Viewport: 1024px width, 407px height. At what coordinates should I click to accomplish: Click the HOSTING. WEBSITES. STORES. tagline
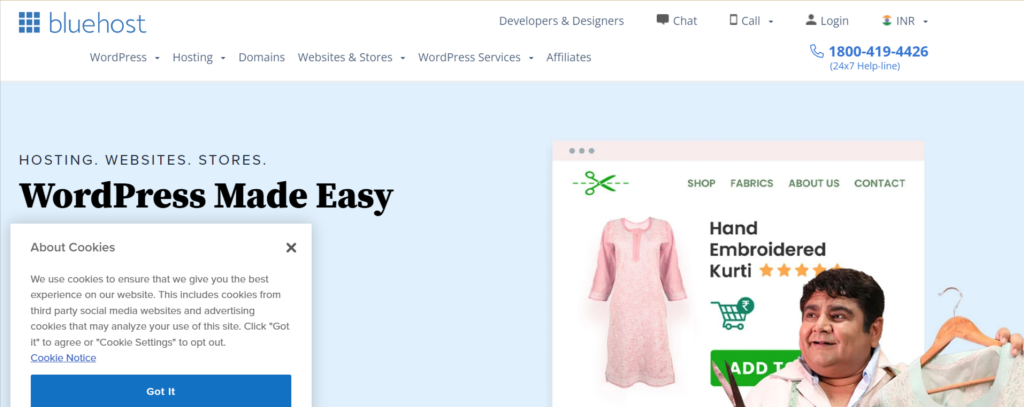143,160
